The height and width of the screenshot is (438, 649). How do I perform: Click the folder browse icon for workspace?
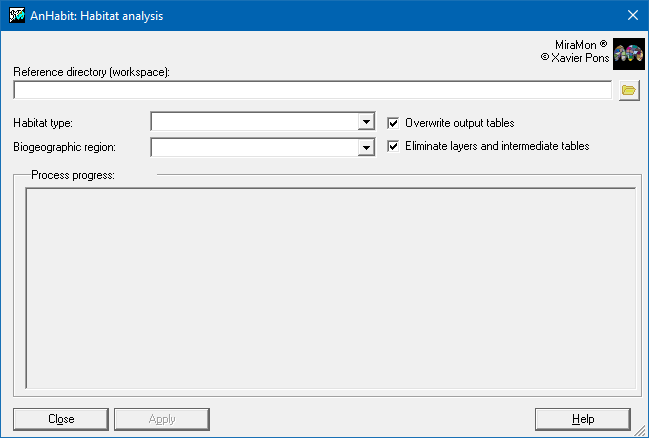coord(628,90)
